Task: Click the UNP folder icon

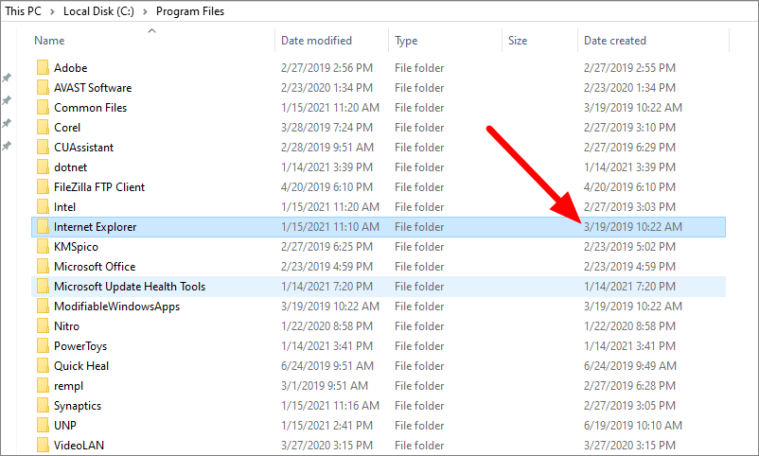Action: [x=43, y=425]
